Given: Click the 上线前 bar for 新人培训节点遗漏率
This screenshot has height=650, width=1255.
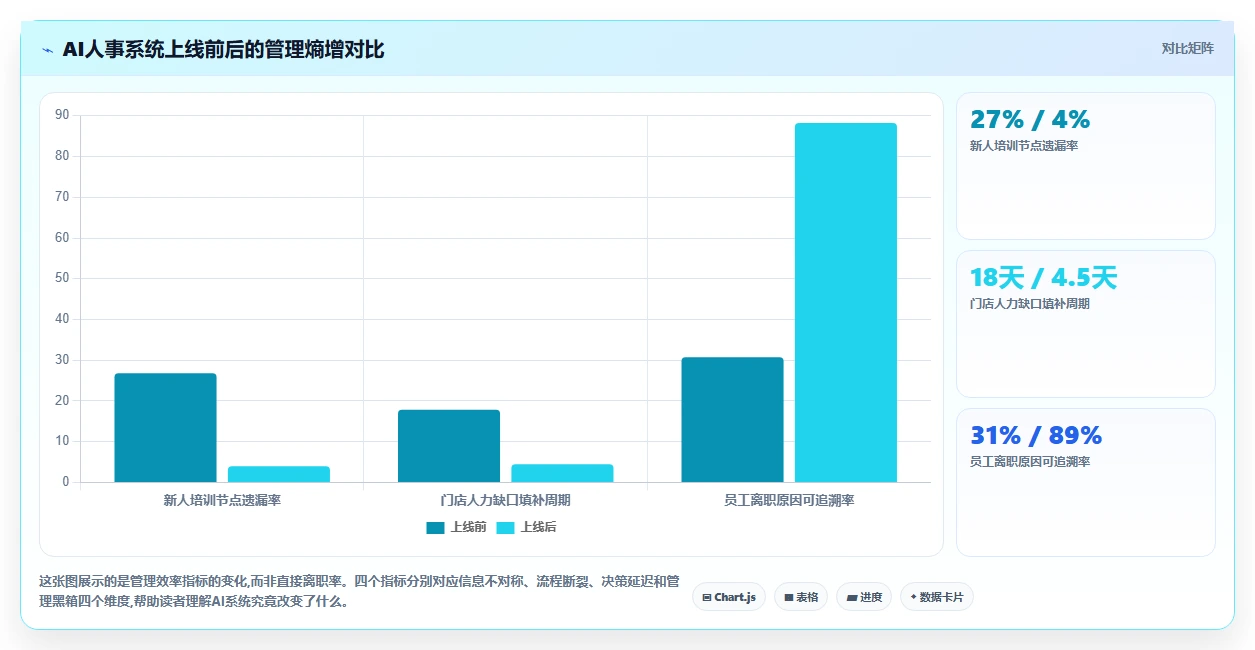Looking at the screenshot, I should (x=165, y=428).
